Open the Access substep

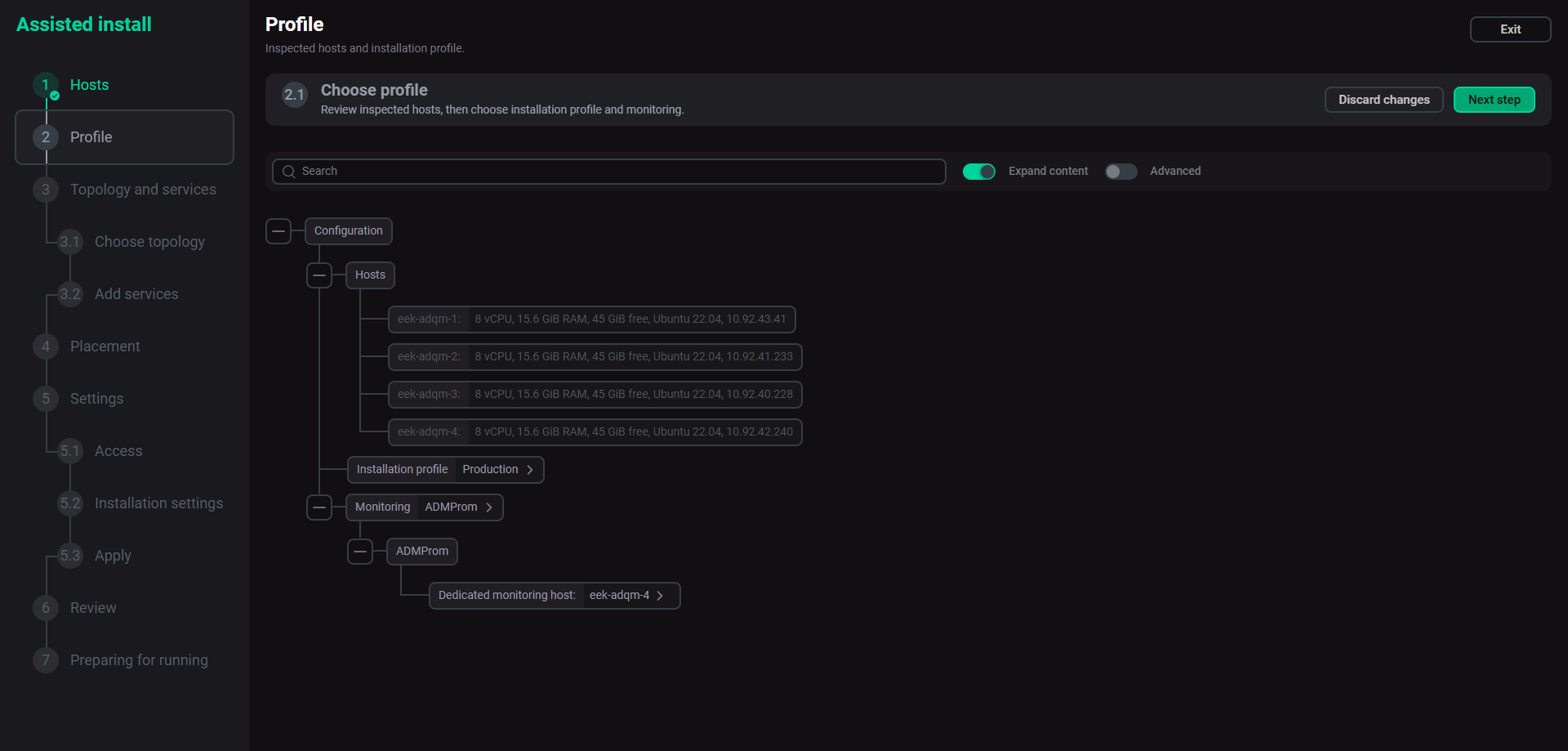[118, 451]
